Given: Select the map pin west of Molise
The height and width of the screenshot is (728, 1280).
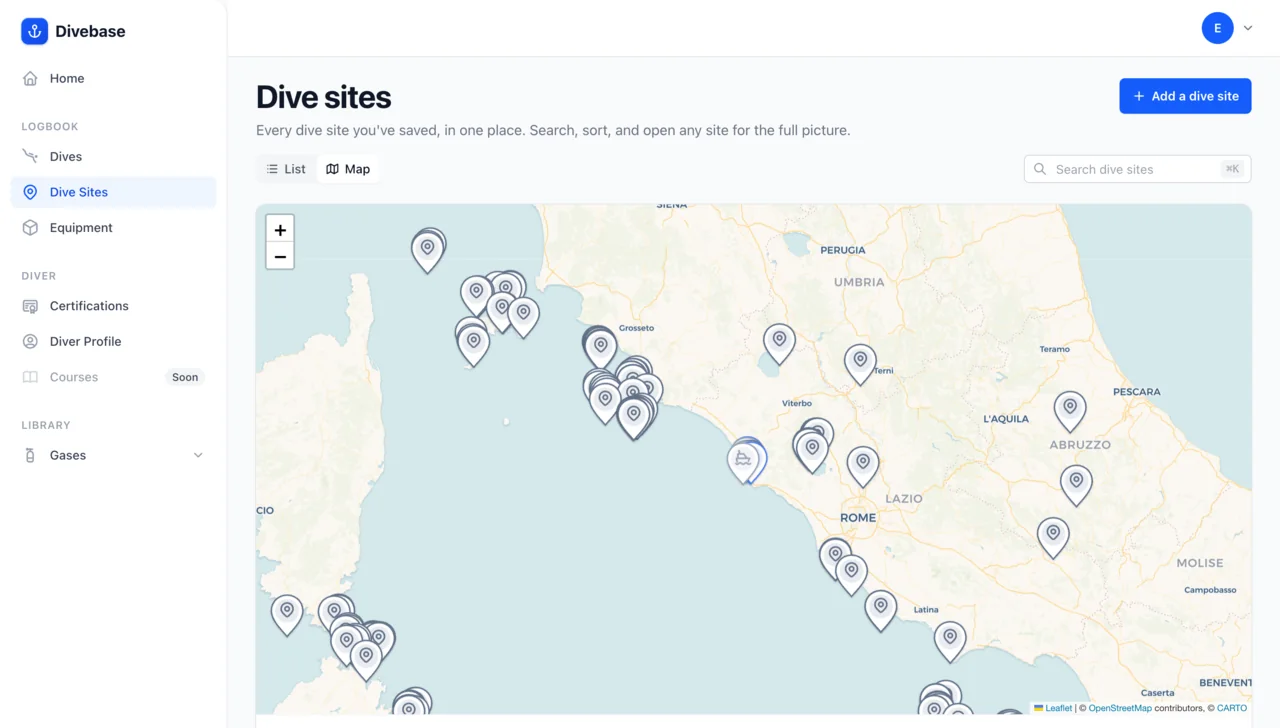Looking at the screenshot, I should [x=1053, y=537].
